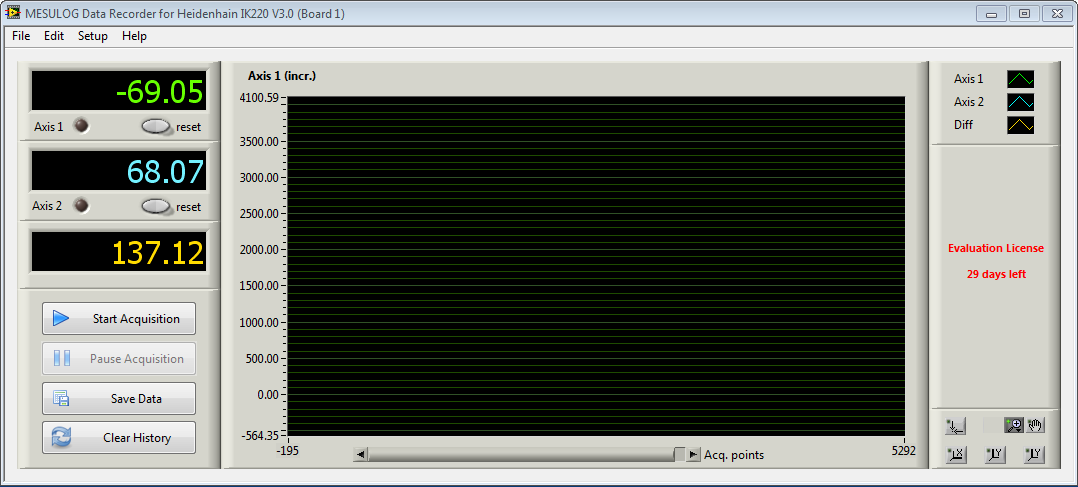Click the 'Evaluation License' notice text

(996, 248)
